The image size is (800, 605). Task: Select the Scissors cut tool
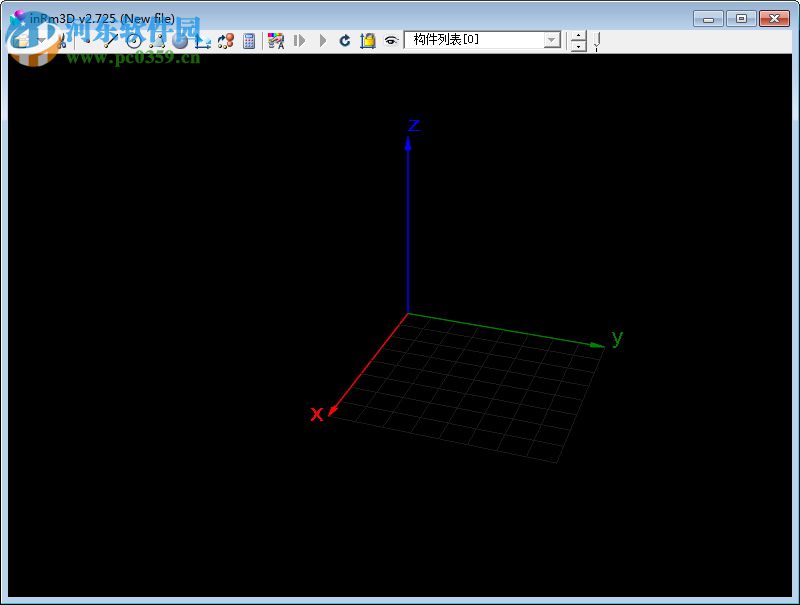click(63, 43)
